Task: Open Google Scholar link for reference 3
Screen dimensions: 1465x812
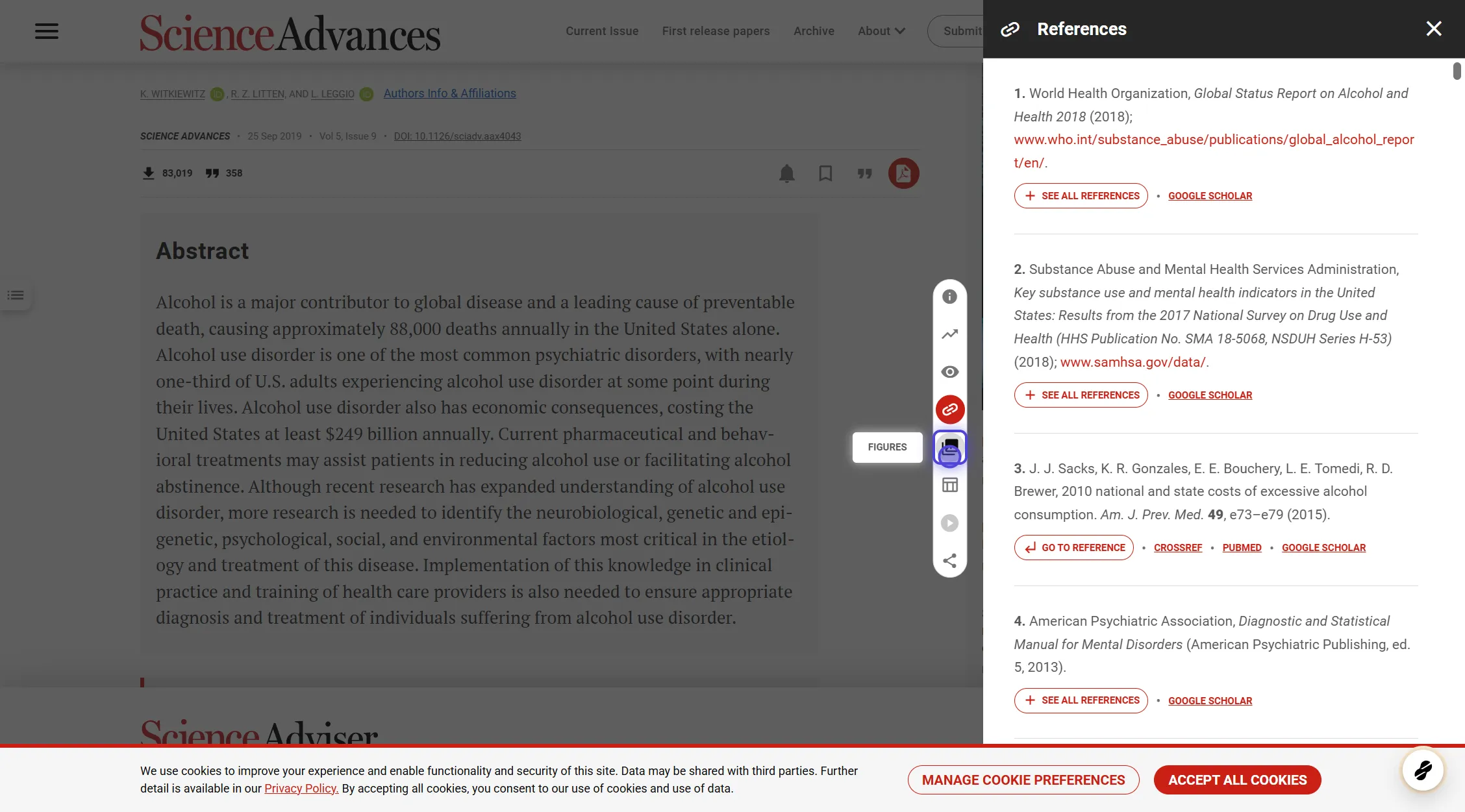Action: coord(1323,548)
